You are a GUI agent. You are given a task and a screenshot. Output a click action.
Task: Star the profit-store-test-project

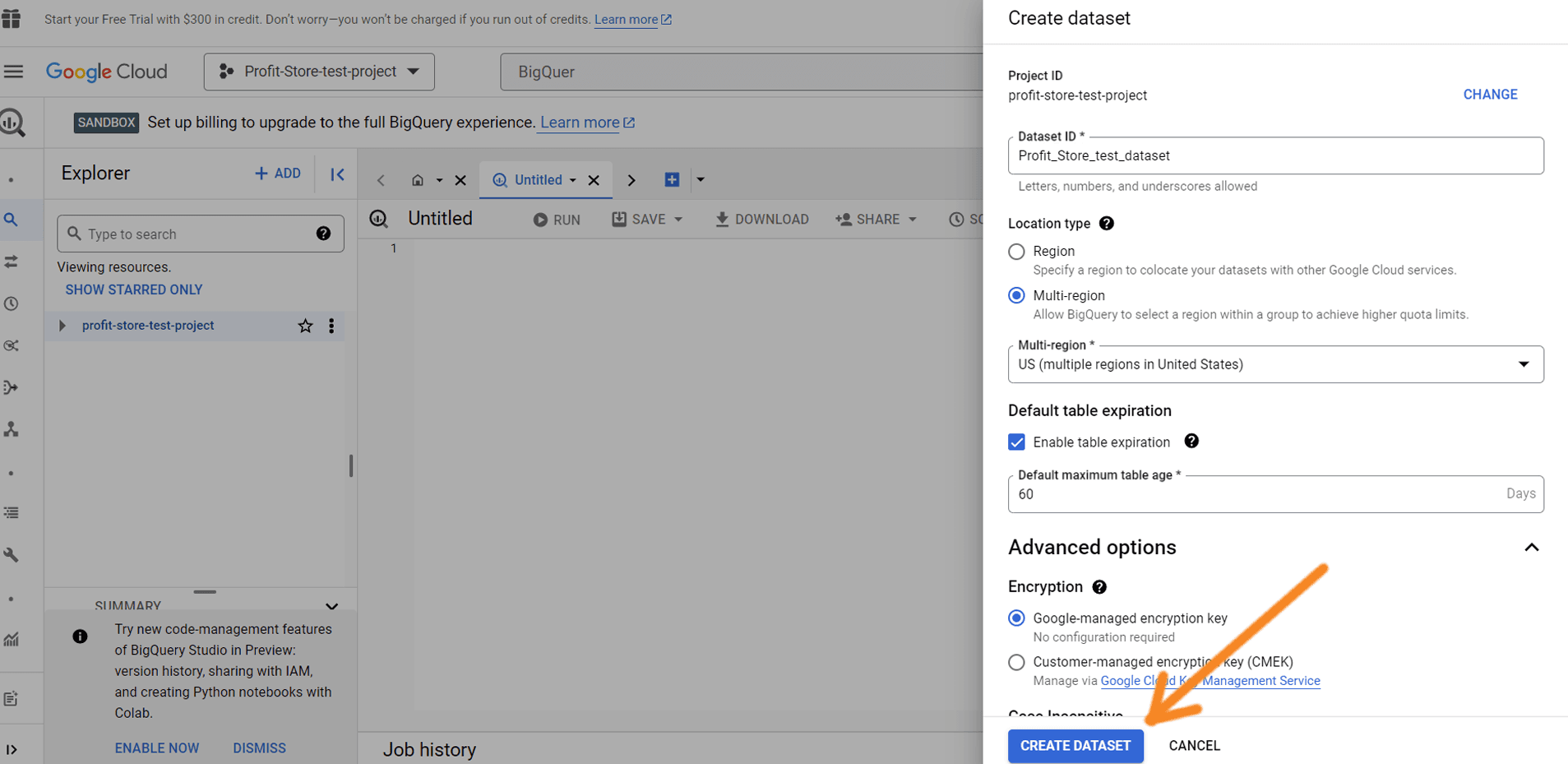click(305, 326)
